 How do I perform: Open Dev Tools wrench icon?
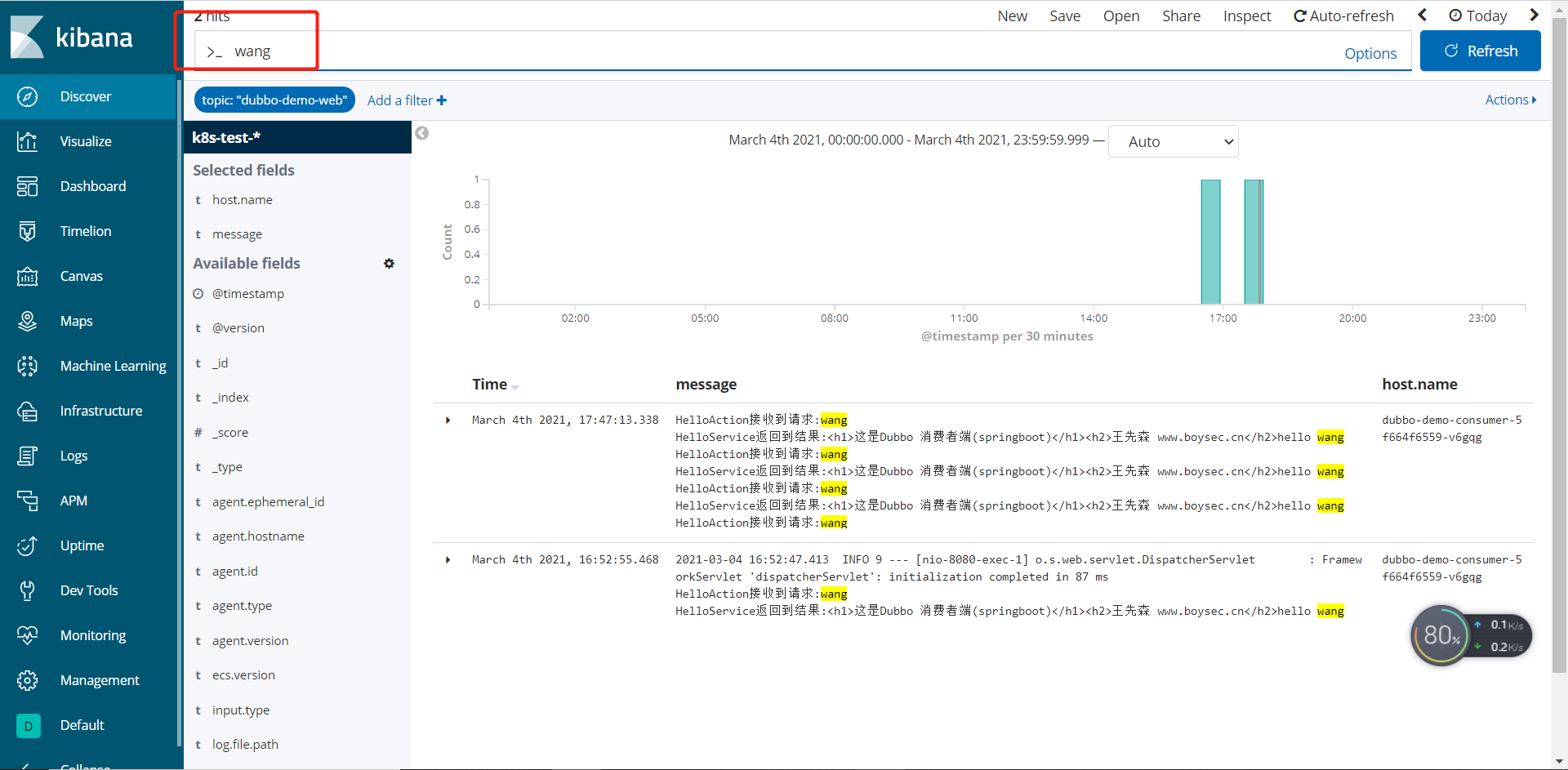27,590
